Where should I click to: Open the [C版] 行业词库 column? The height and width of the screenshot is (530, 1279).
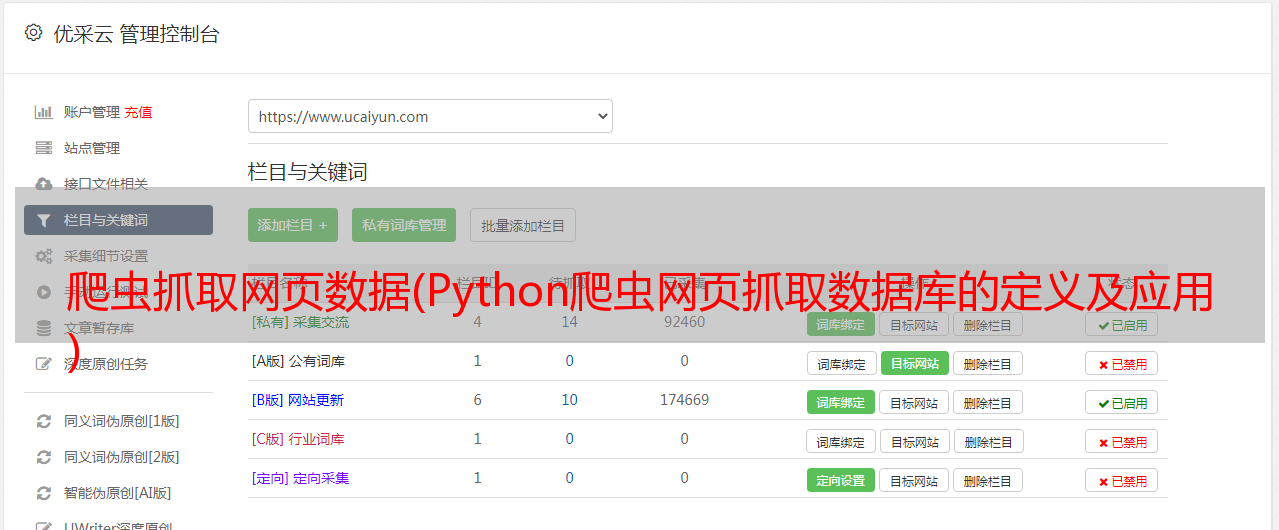pos(298,439)
